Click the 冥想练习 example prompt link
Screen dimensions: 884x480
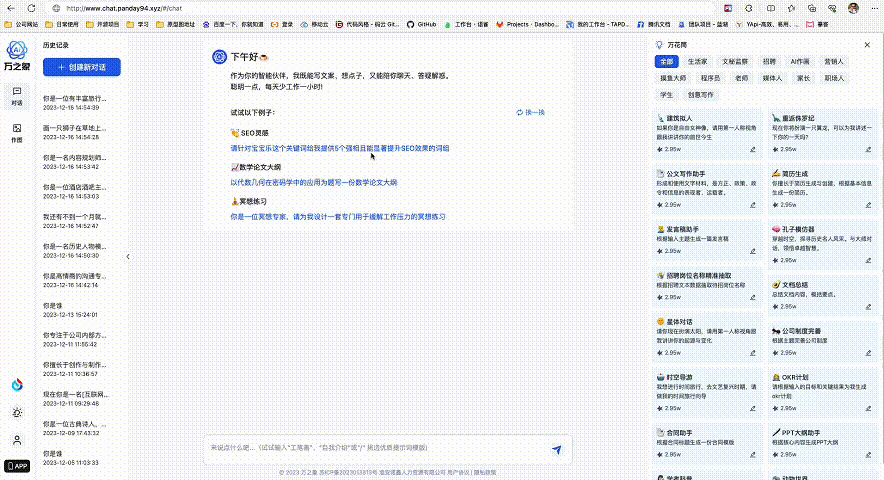pos(337,216)
